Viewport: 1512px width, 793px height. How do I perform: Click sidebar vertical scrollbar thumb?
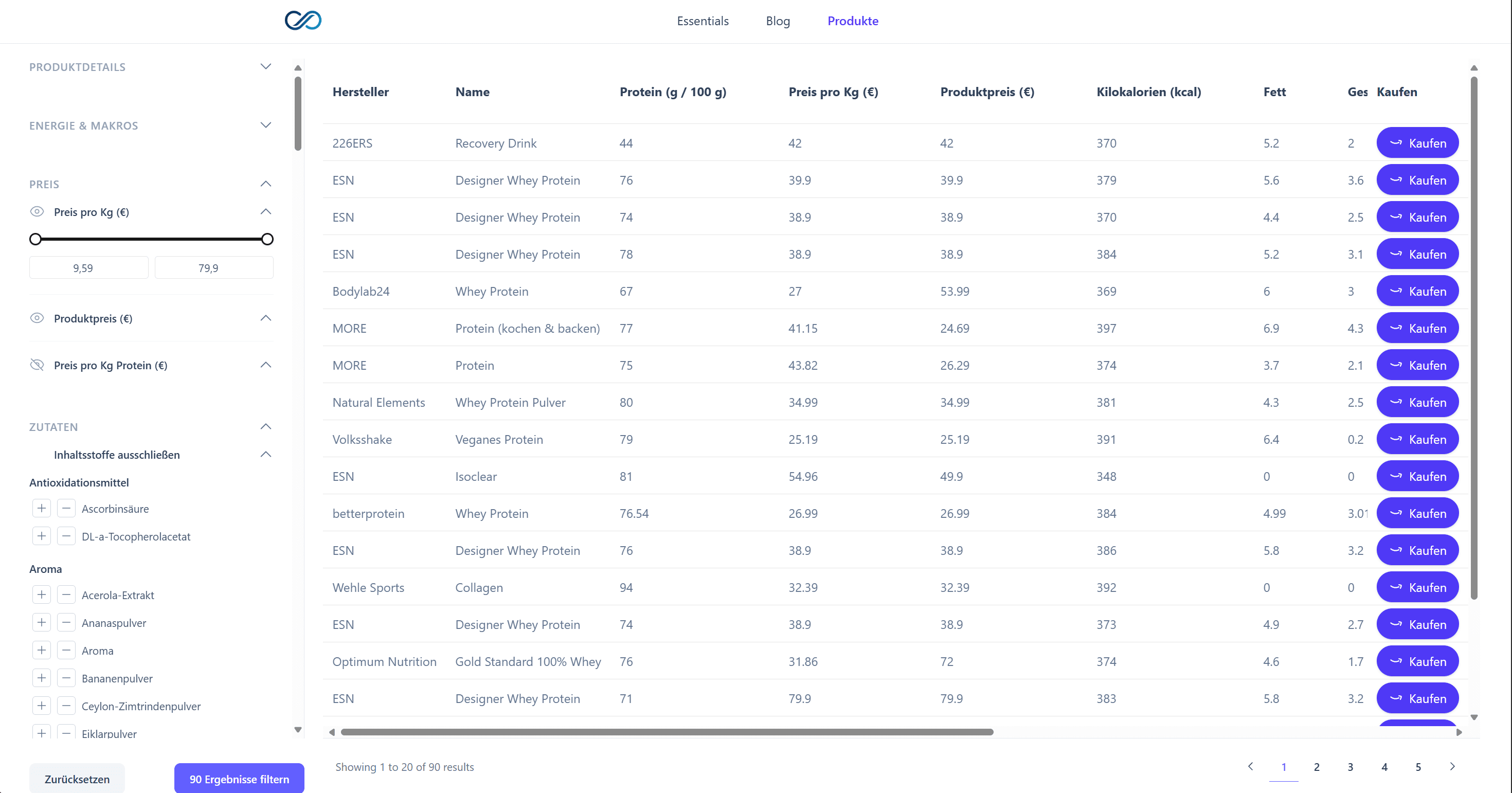(298, 114)
